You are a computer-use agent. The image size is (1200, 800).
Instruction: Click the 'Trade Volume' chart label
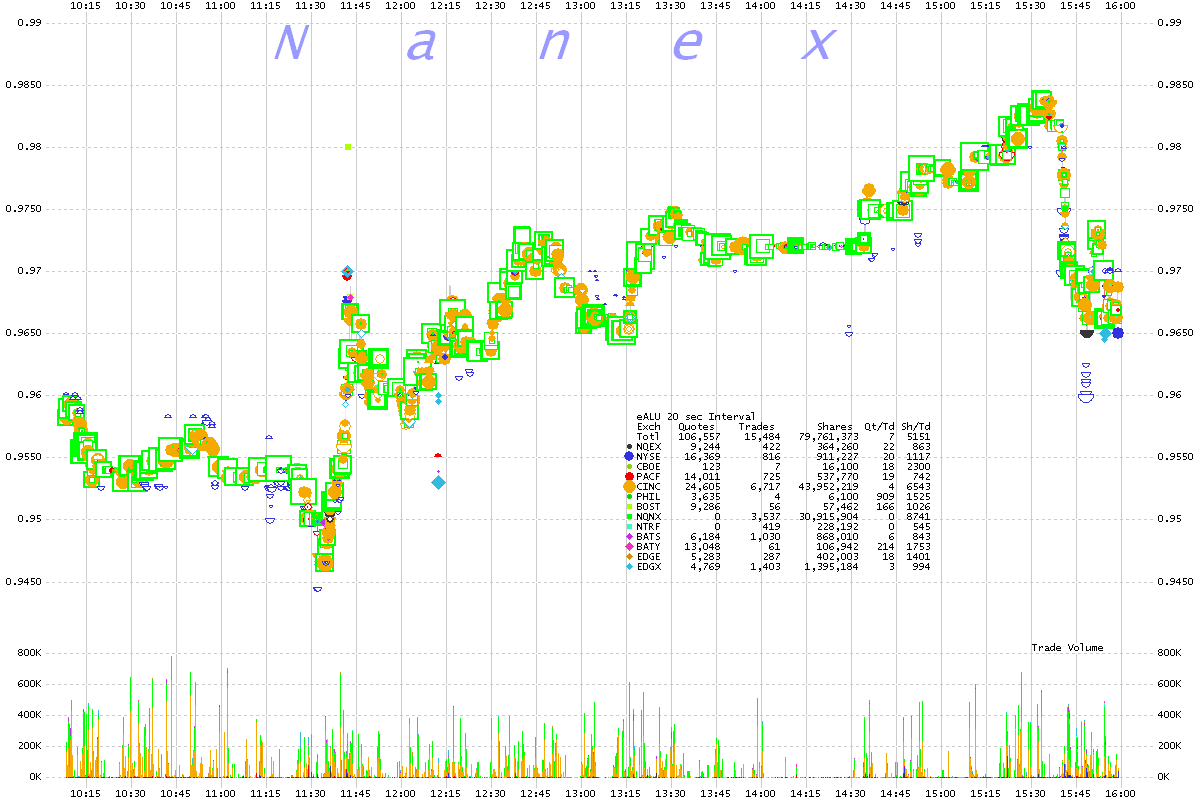1068,648
